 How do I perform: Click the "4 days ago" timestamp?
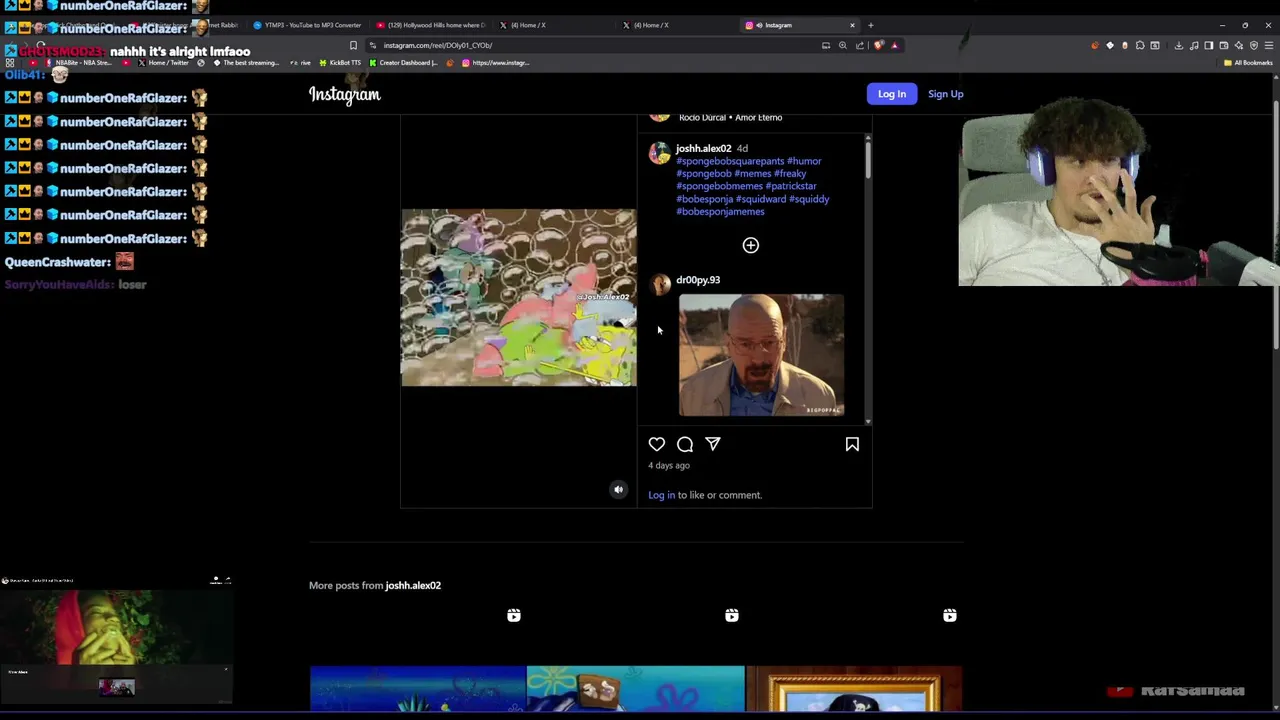(669, 466)
